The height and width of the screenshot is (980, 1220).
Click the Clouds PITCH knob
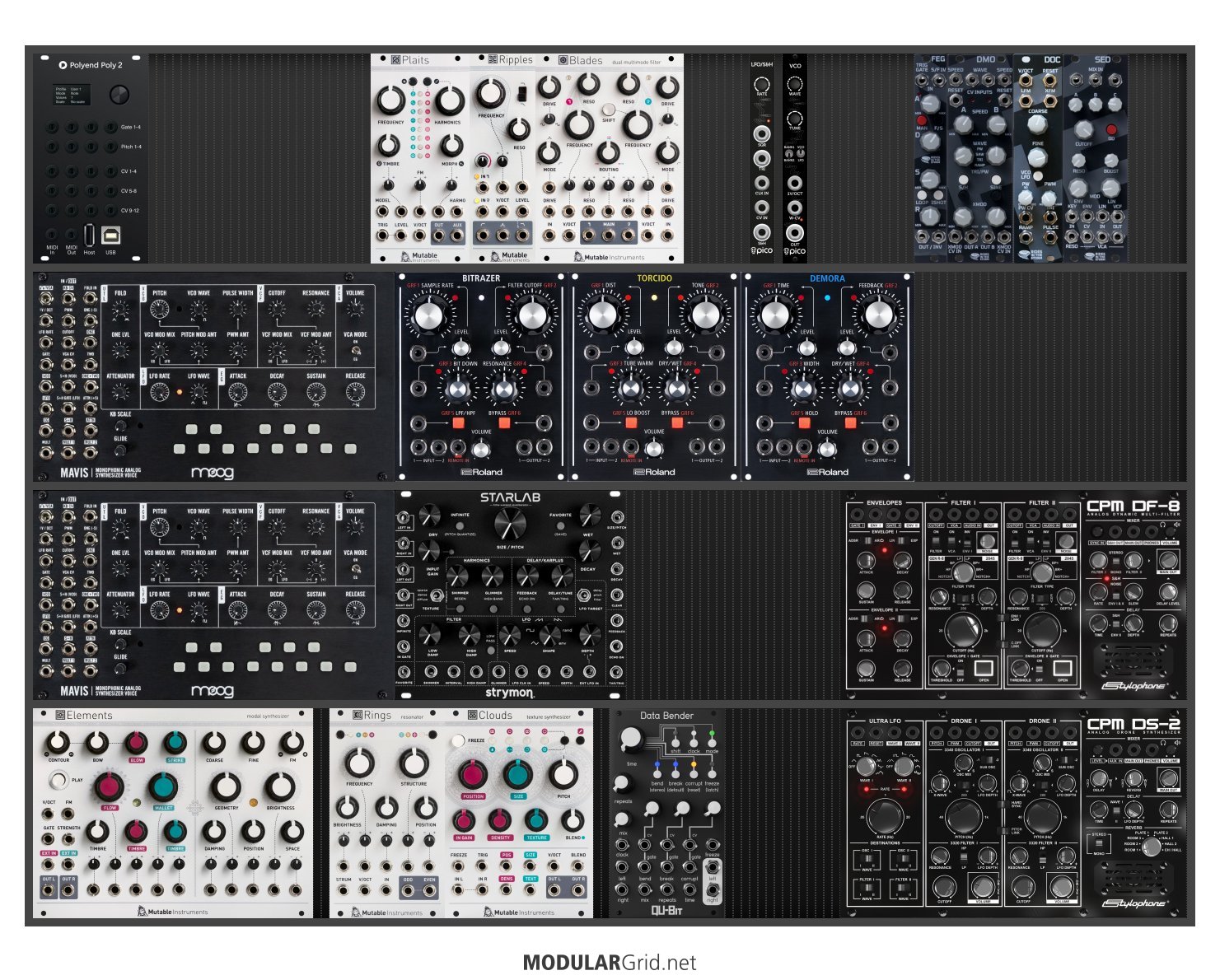pyautogui.click(x=564, y=775)
